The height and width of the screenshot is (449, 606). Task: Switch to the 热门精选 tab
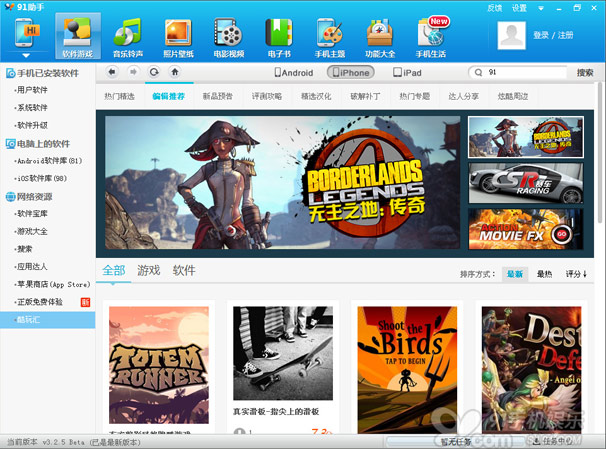tap(119, 97)
